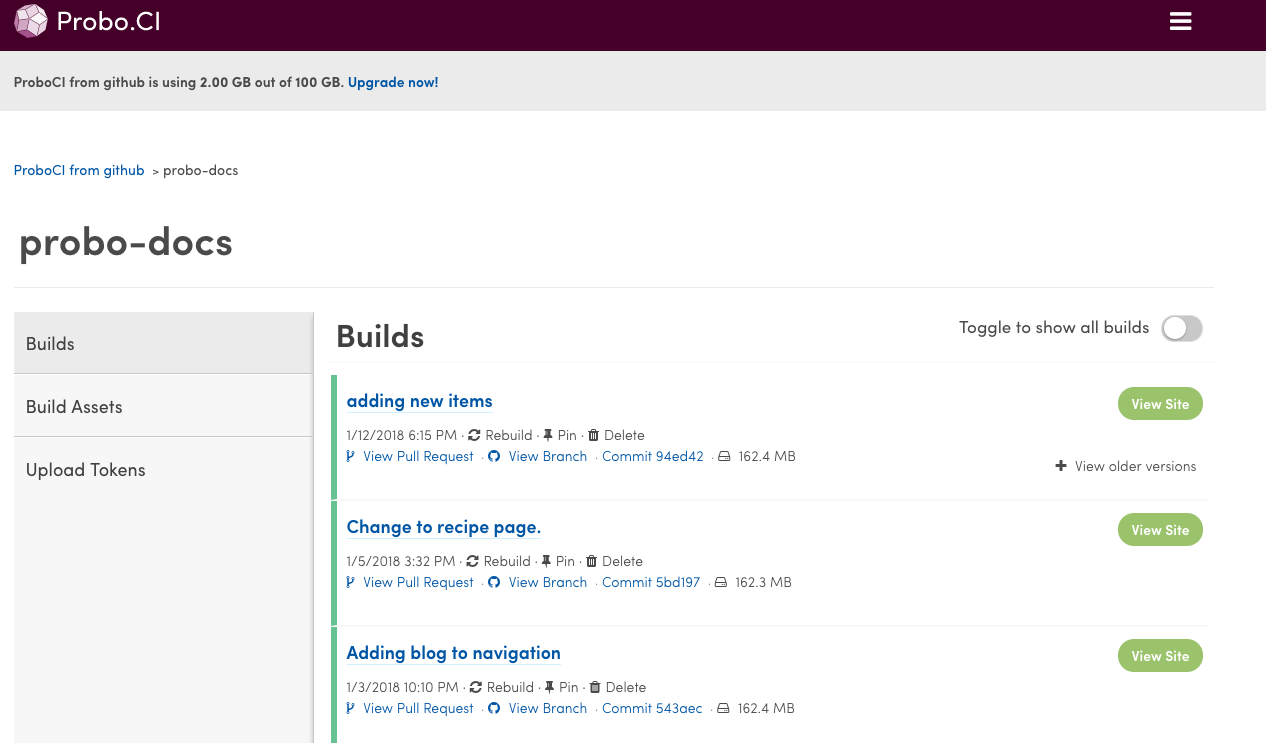Screen dimensions: 1266x743
Task: Expand "View older versions" plus icon
Action: click(x=1061, y=466)
